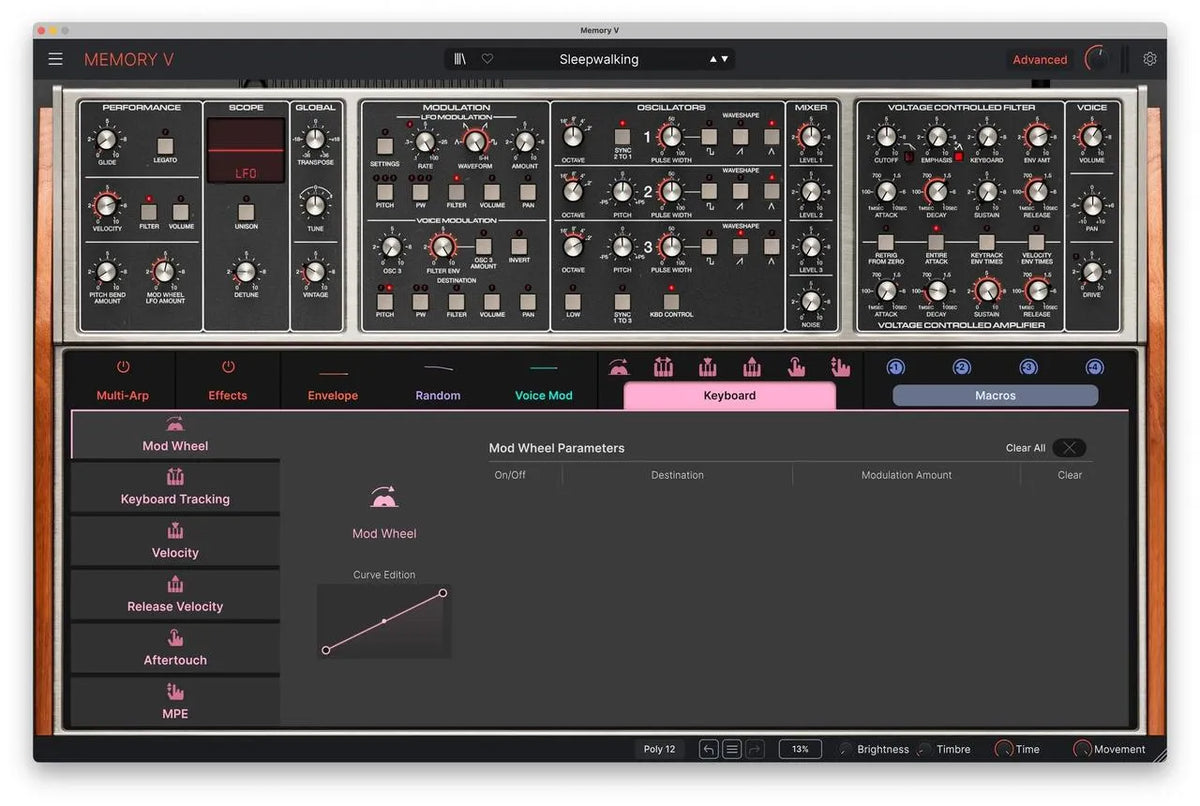The height and width of the screenshot is (806, 1200).
Task: Open the settings gear icon
Action: pyautogui.click(x=1150, y=59)
